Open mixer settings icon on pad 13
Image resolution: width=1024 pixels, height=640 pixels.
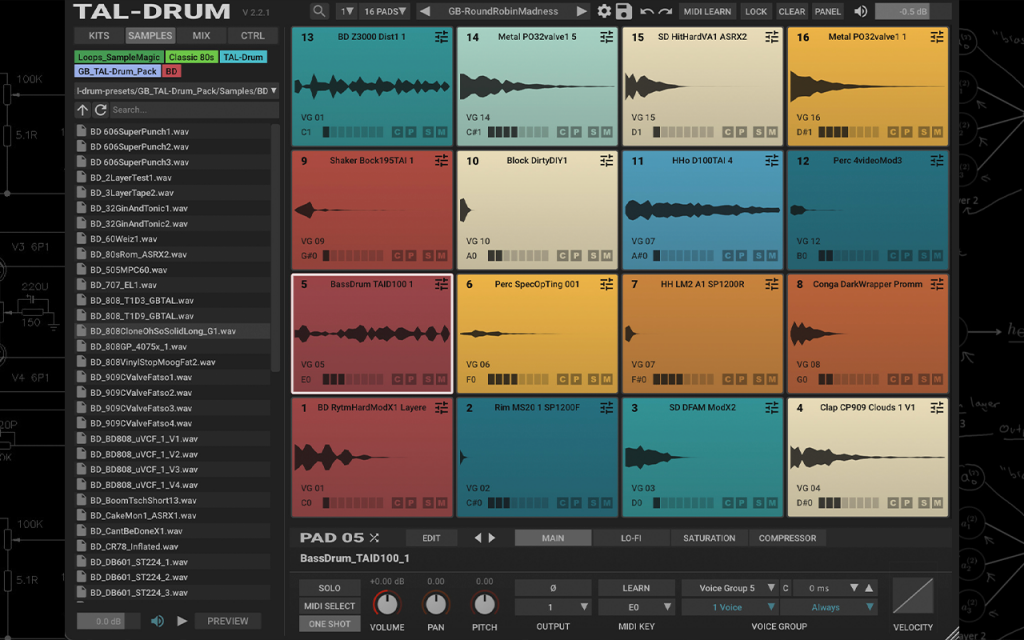(441, 37)
